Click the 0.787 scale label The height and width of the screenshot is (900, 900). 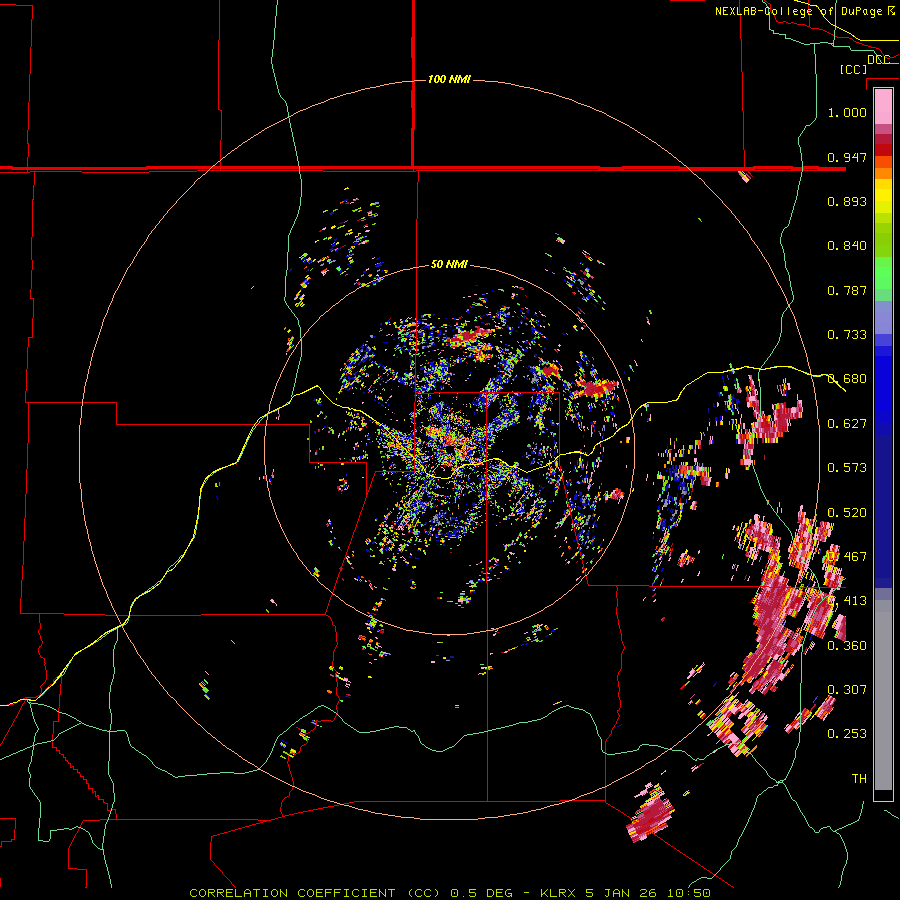pos(847,290)
